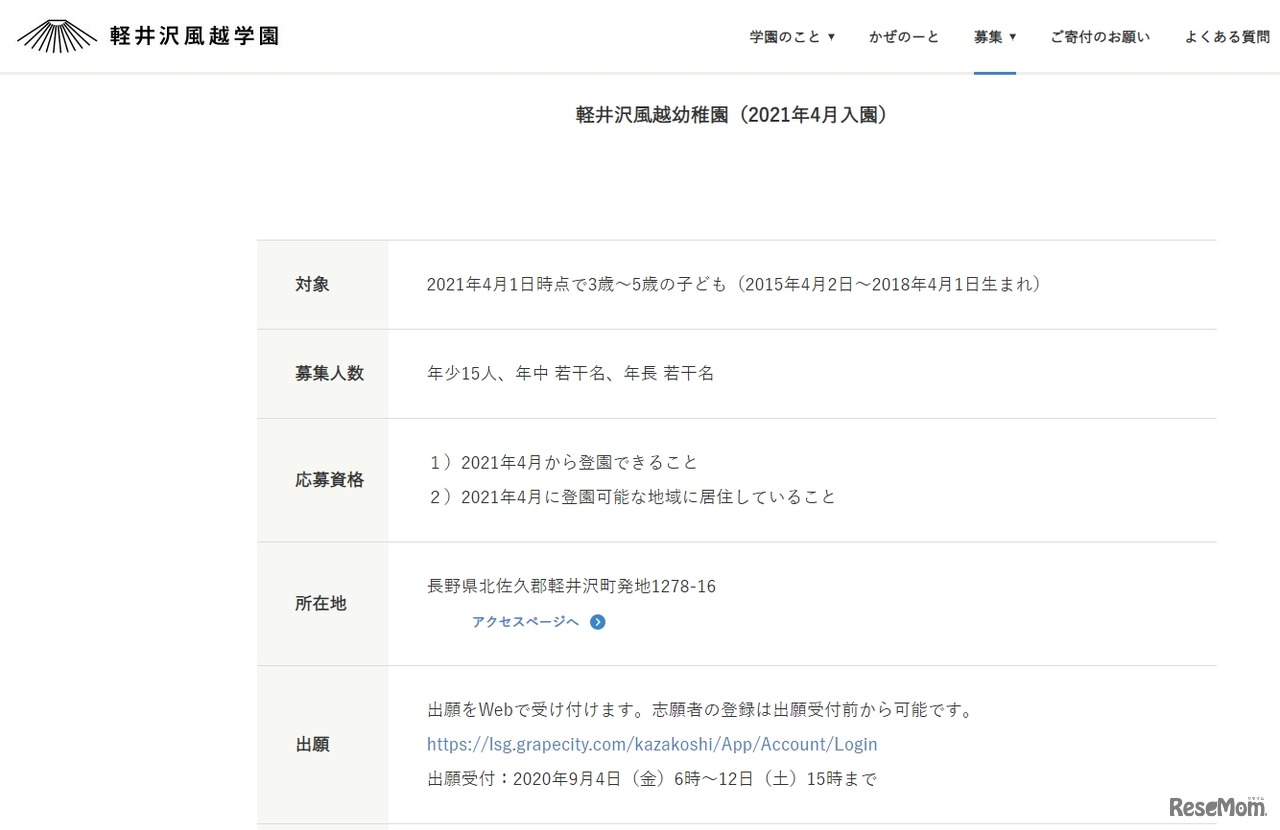
Task: Follow the アクセスページへ link
Action: (525, 622)
